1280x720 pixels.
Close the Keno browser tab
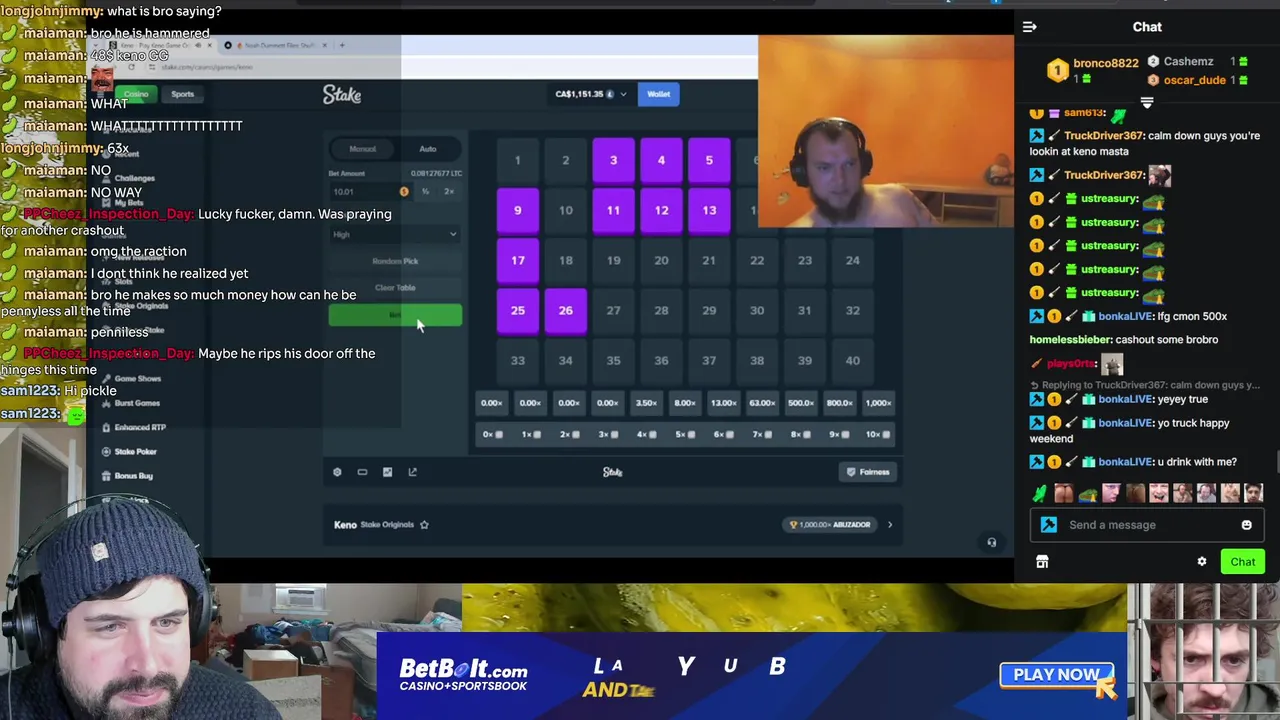tap(210, 45)
